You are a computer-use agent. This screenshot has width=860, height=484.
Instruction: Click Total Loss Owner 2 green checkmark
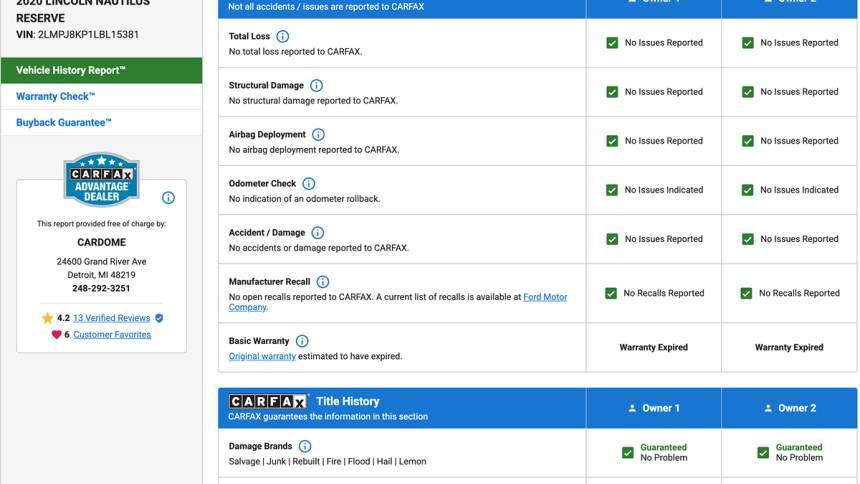[748, 43]
